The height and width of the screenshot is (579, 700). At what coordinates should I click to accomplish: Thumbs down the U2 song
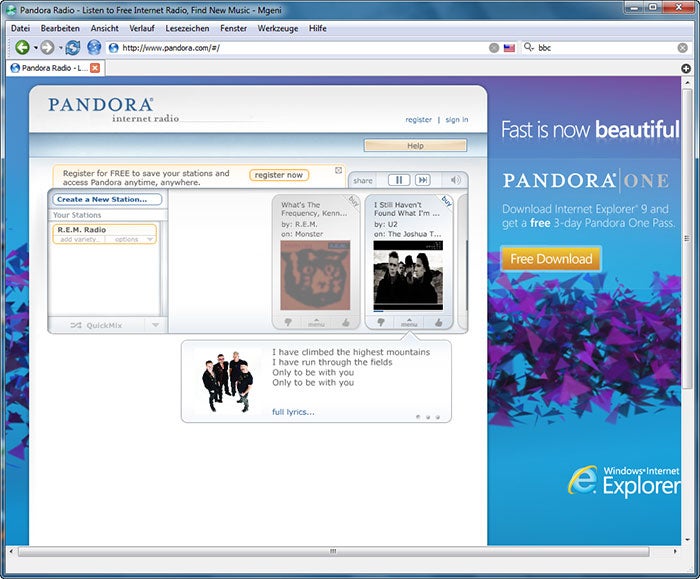(x=381, y=322)
